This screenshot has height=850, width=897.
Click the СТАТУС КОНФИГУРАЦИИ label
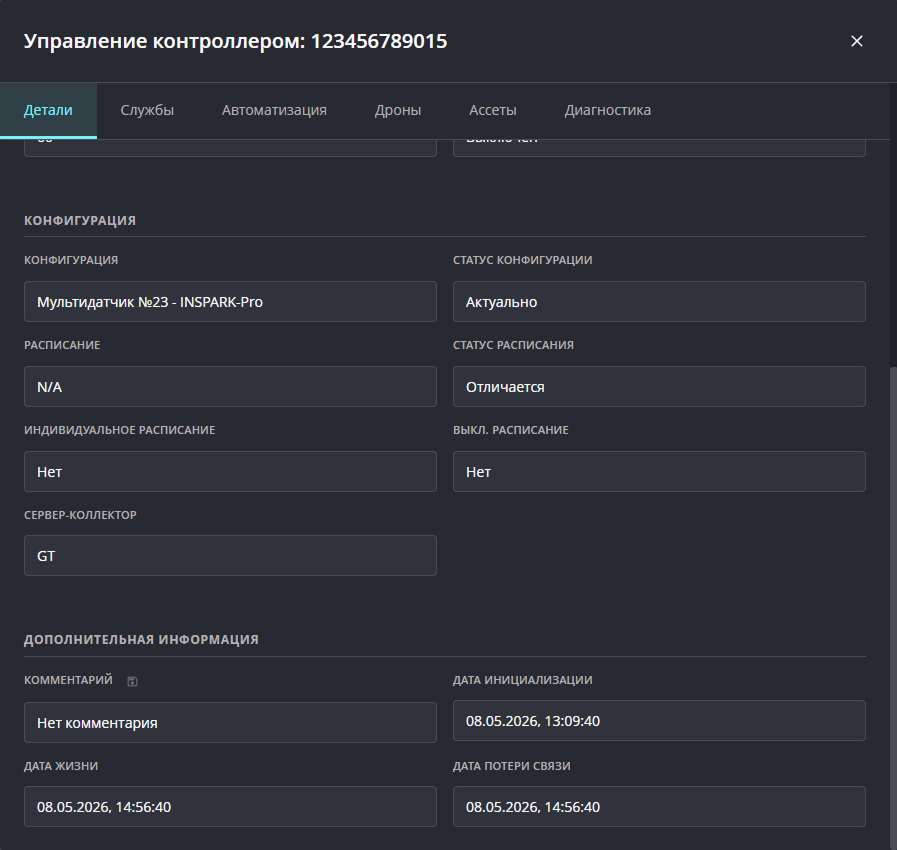click(x=523, y=260)
